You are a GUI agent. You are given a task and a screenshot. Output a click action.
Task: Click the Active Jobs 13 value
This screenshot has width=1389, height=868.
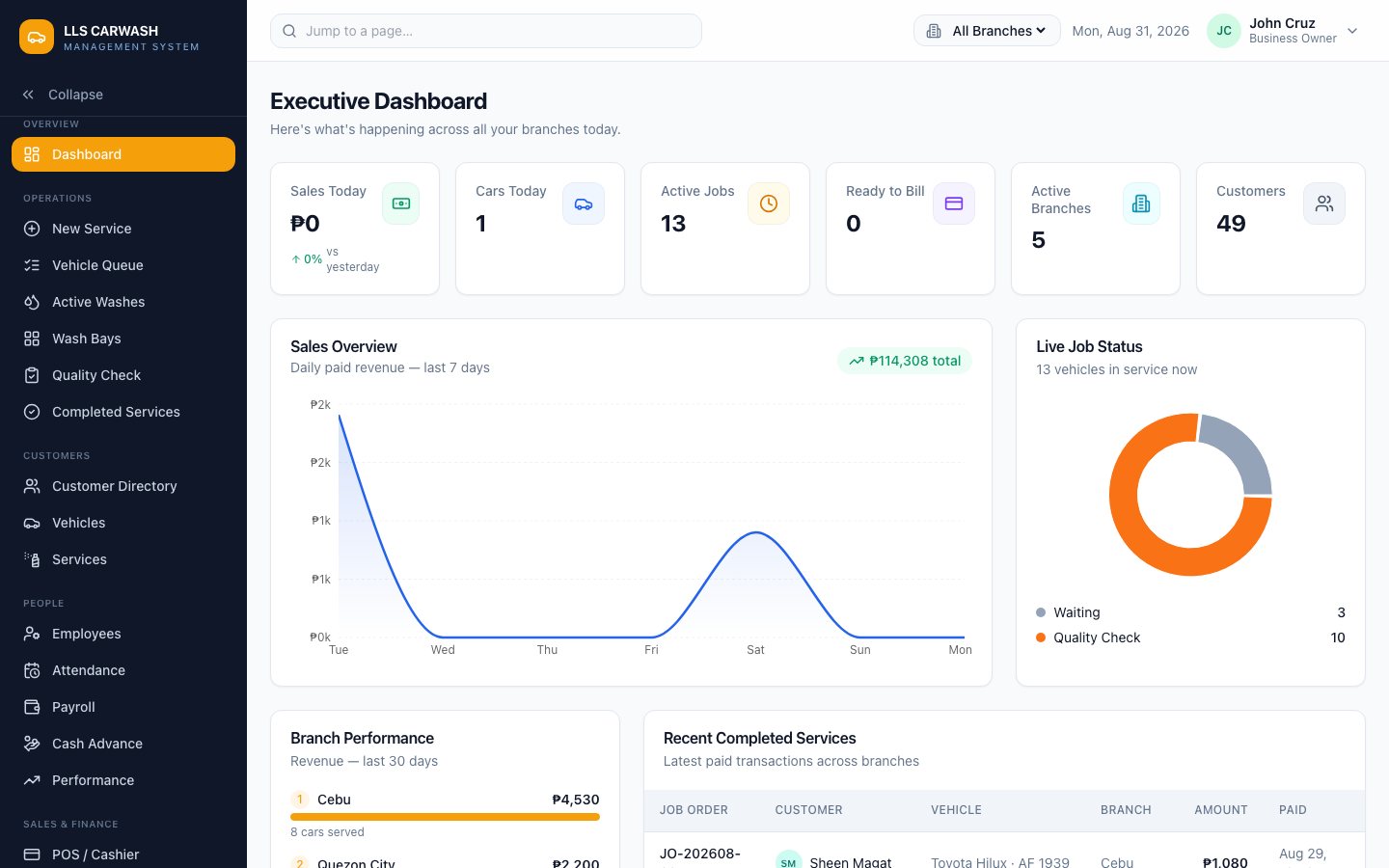(x=673, y=224)
